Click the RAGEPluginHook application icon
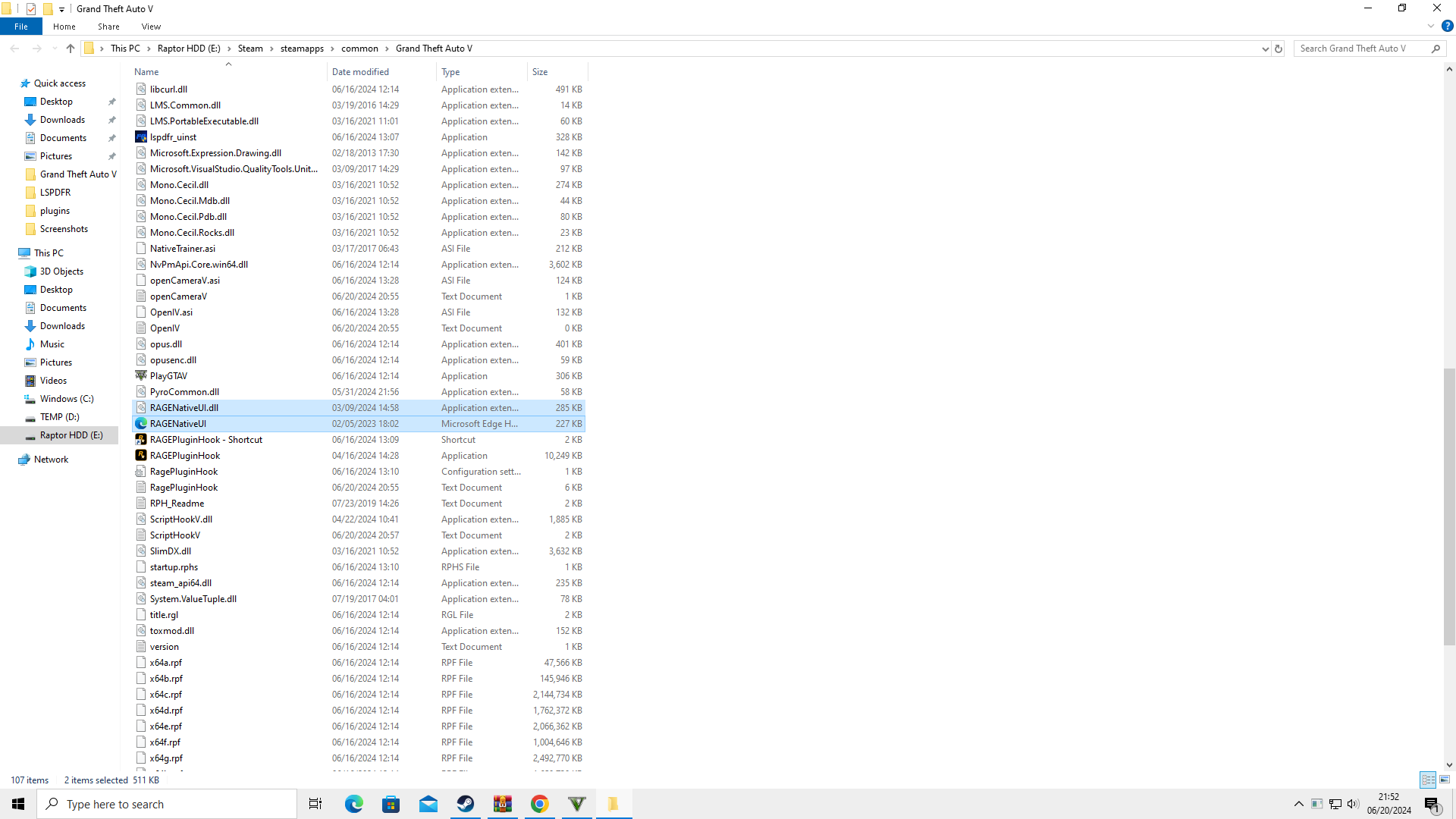Viewport: 1456px width, 819px height. (x=141, y=456)
